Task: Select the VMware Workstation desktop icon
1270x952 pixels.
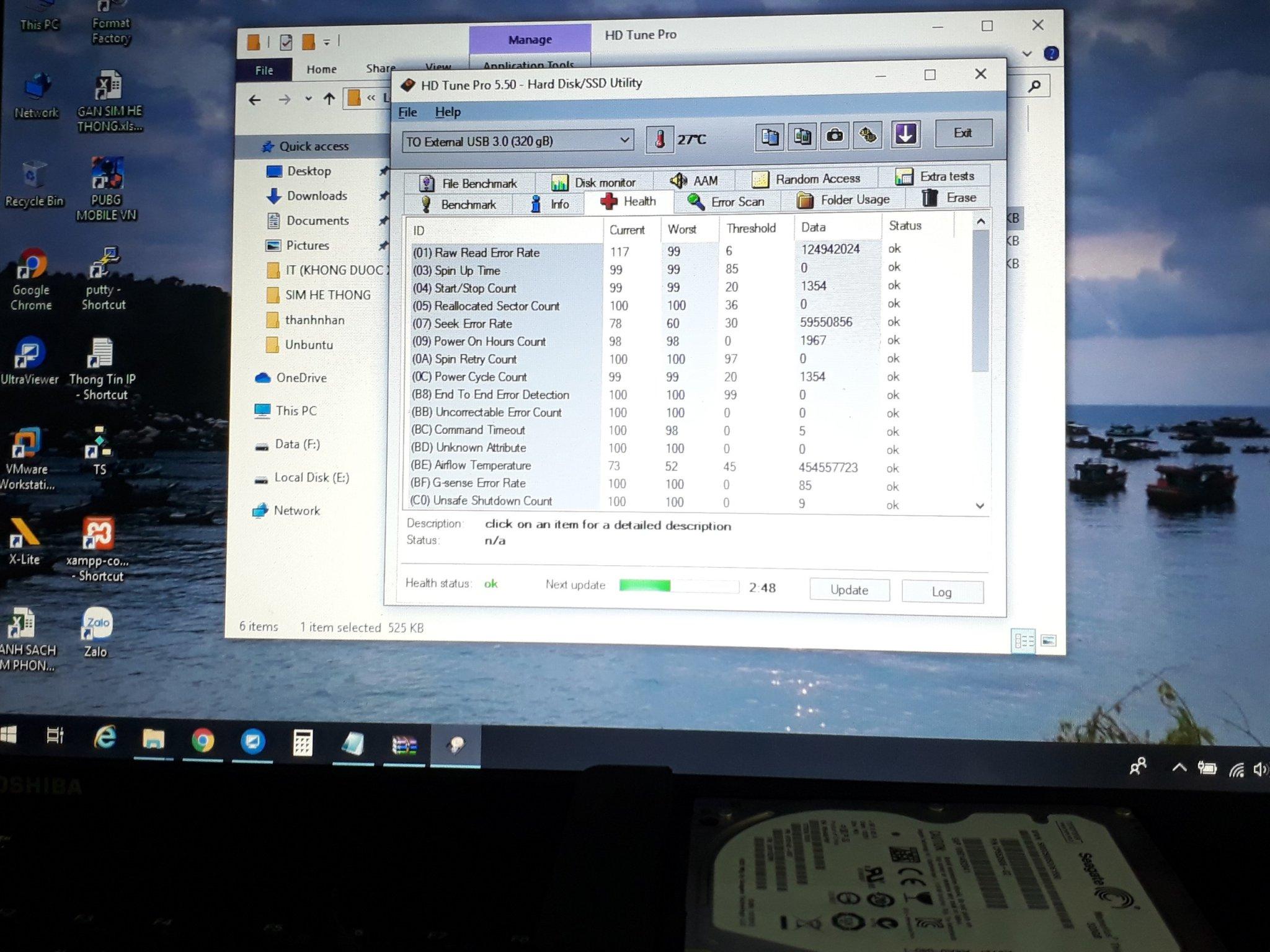Action: click(27, 459)
